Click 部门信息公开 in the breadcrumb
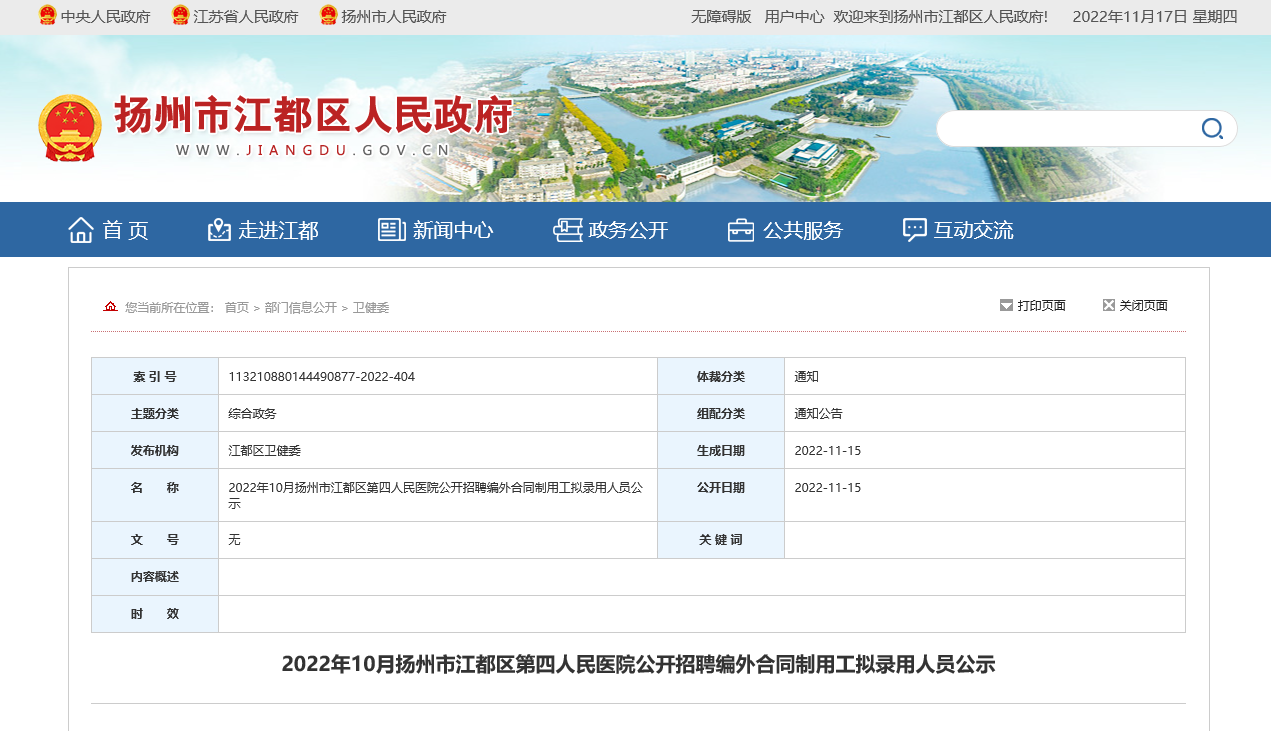Image resolution: width=1271 pixels, height=731 pixels. pyautogui.click(x=300, y=308)
